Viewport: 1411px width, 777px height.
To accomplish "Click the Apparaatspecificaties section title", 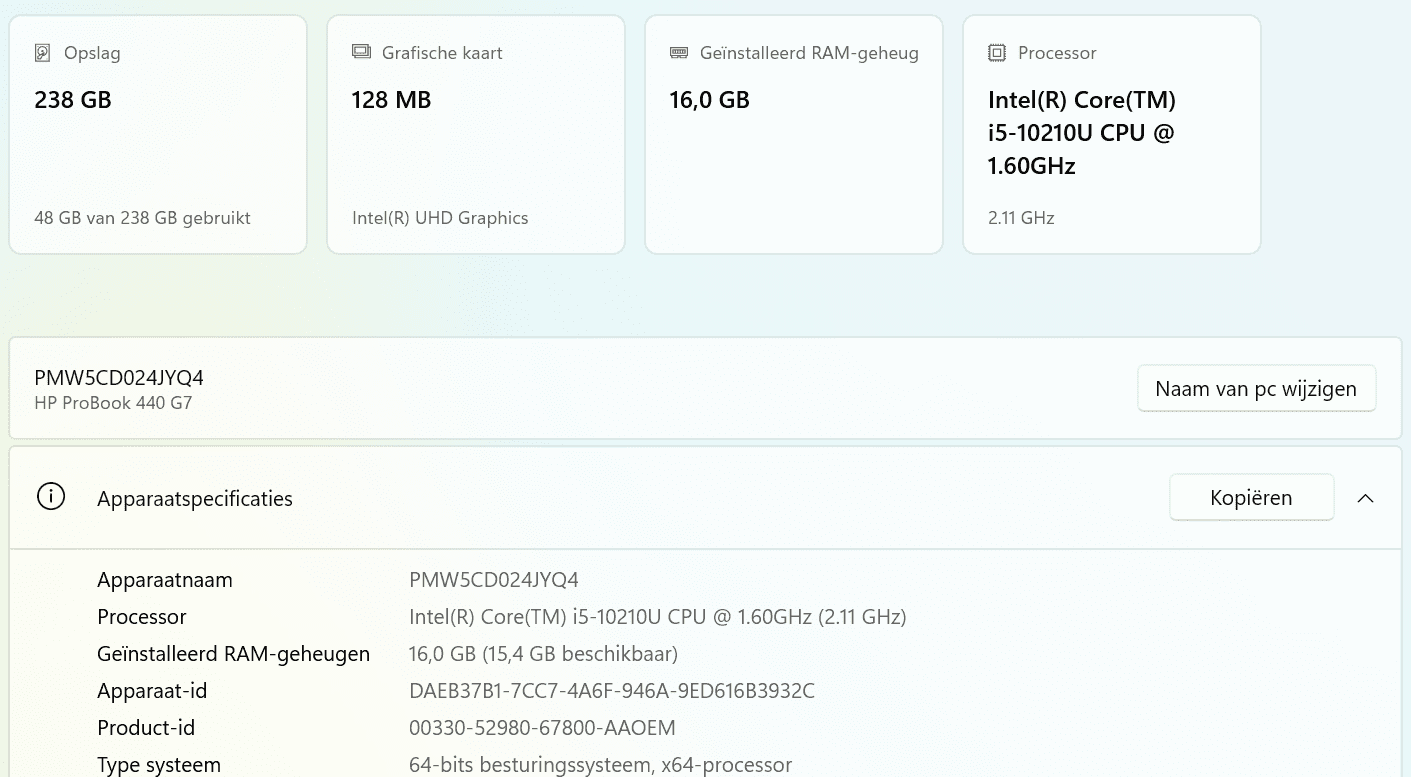I will [x=195, y=499].
